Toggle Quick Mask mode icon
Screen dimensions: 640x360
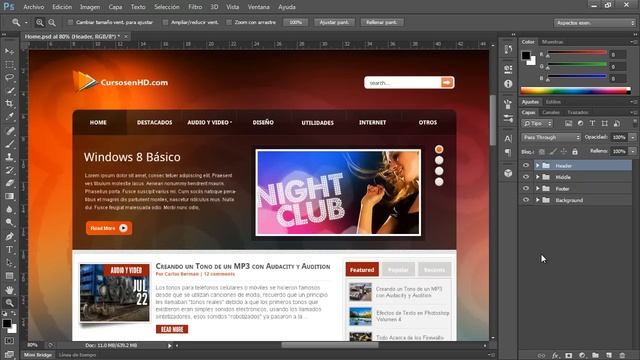(x=9, y=340)
